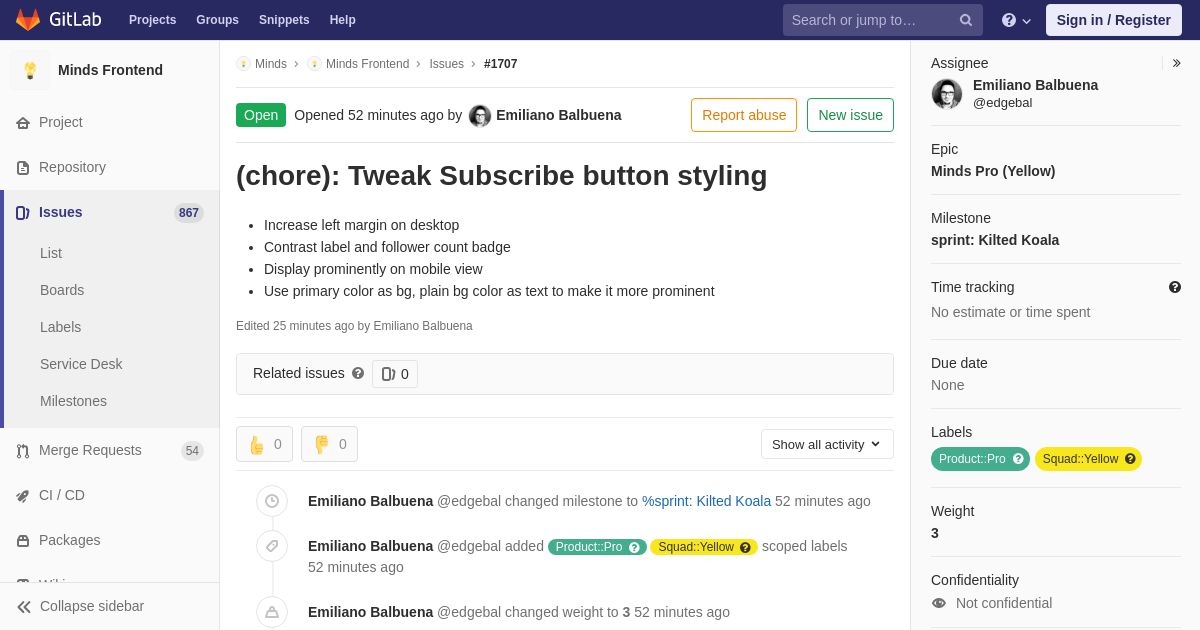This screenshot has height=630, width=1200.
Task: Click the Issues icon in sidebar
Action: click(23, 212)
